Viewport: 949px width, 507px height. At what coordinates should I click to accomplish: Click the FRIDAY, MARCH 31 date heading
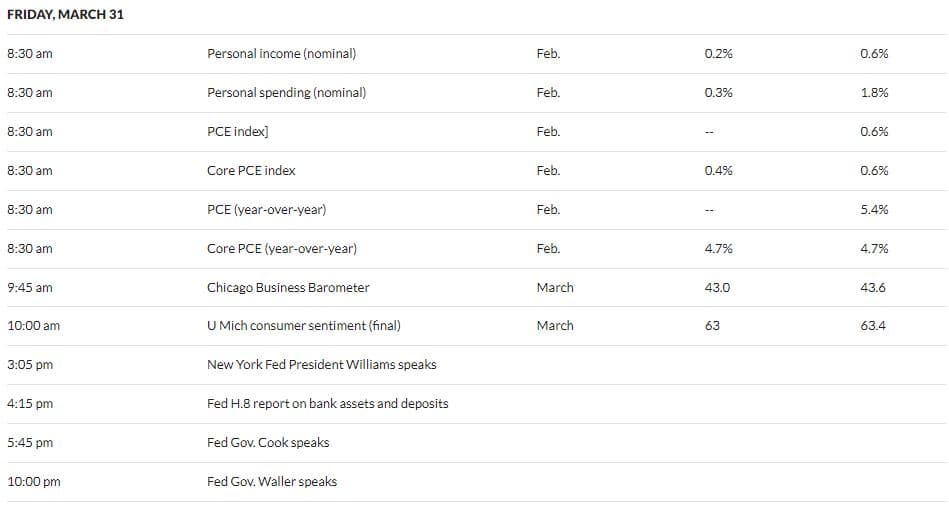point(65,15)
